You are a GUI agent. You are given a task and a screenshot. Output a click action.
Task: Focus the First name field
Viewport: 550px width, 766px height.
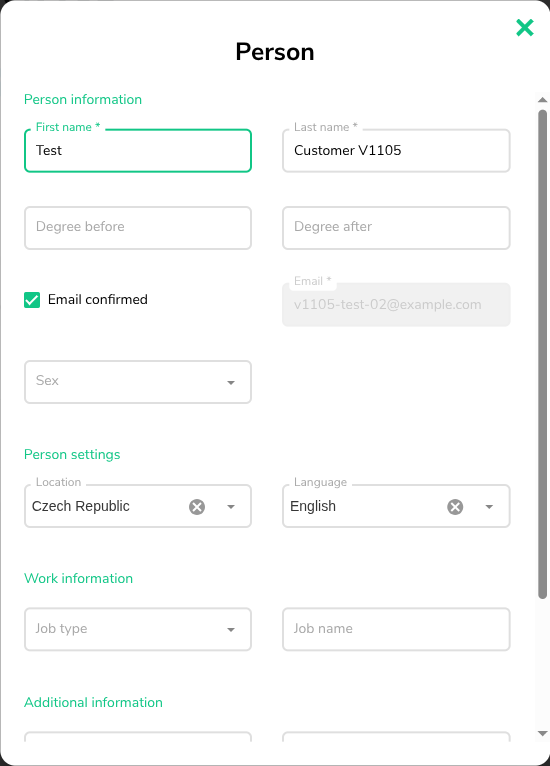[138, 150]
